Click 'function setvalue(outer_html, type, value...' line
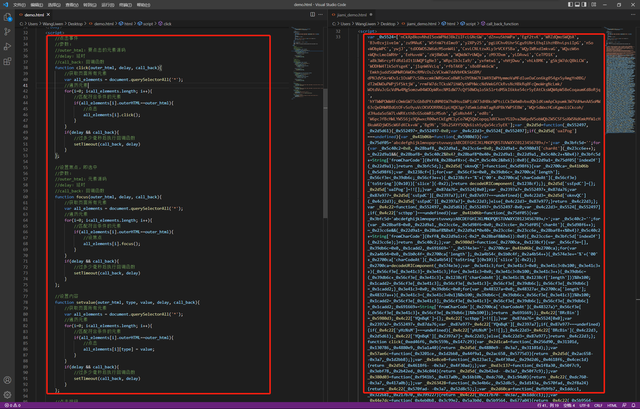640x409 pixels. 127,302
